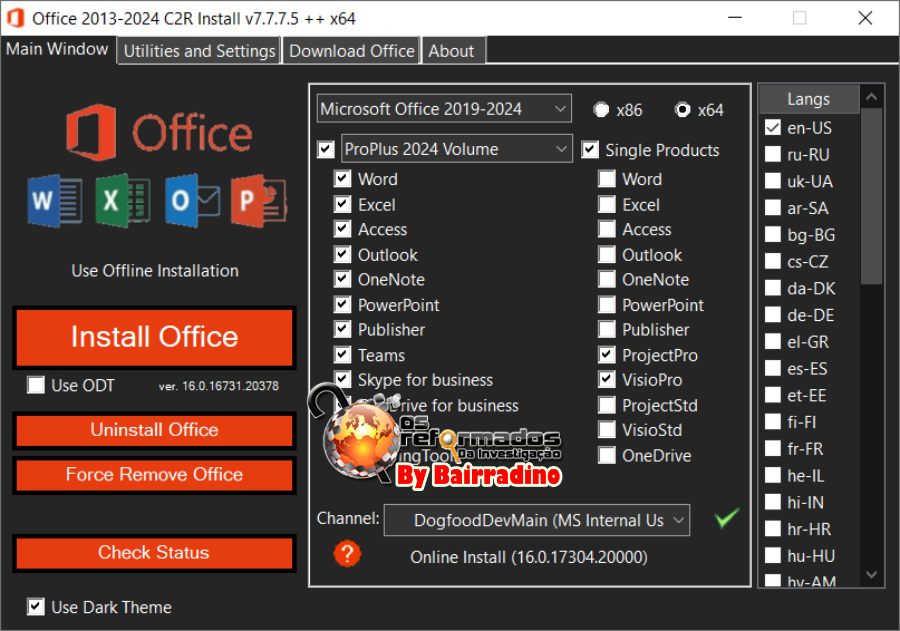Click the PowerPoint app icon
This screenshot has height=631, width=900.
259,200
